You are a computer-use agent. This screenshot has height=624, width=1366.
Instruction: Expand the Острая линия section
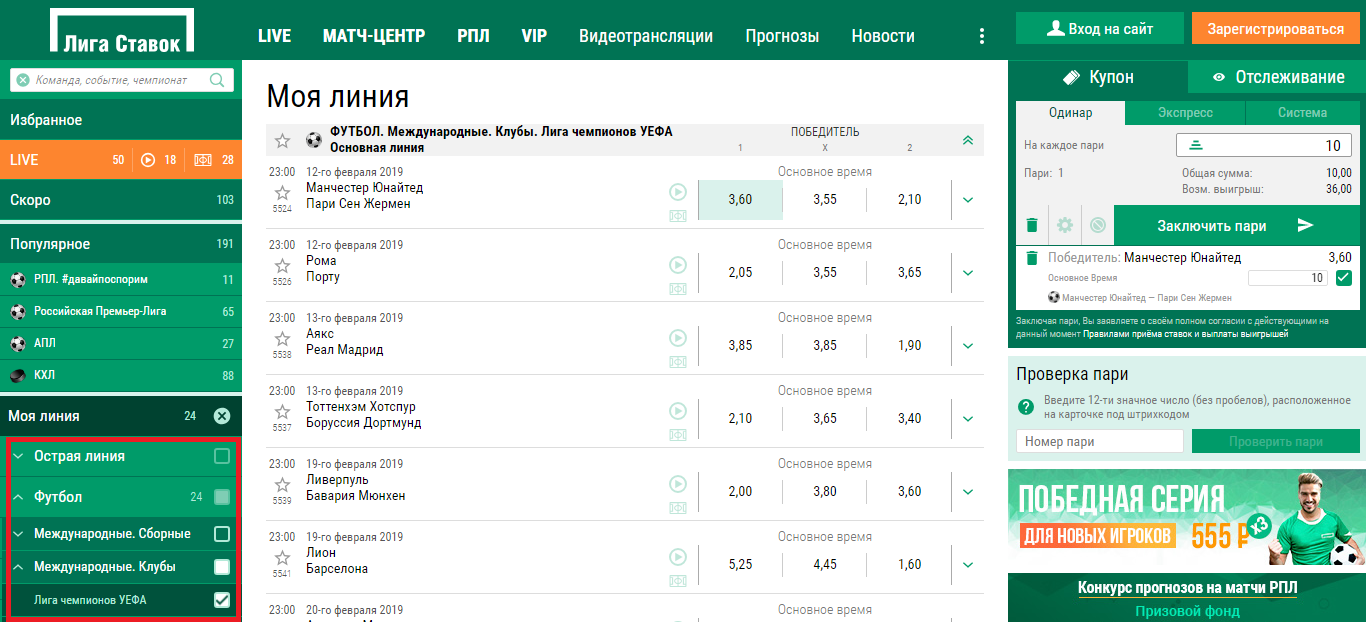pyautogui.click(x=18, y=456)
